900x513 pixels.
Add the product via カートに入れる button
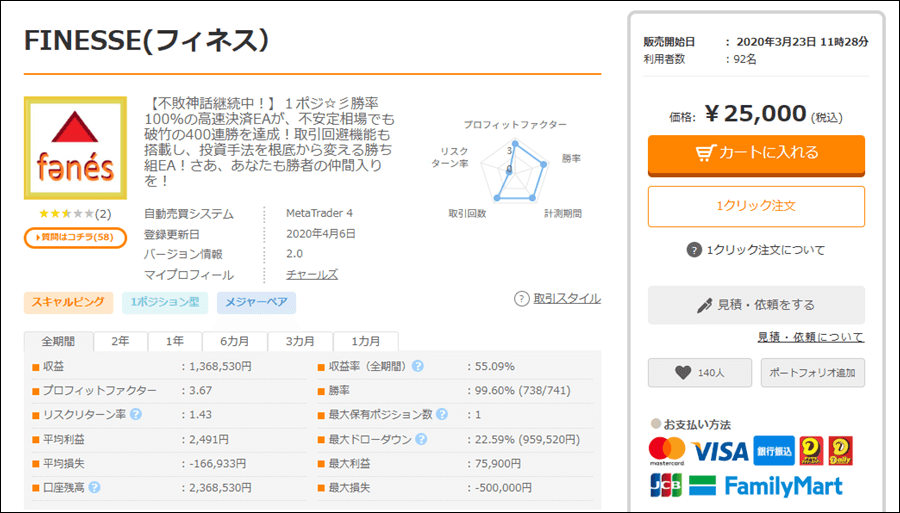pyautogui.click(x=756, y=155)
